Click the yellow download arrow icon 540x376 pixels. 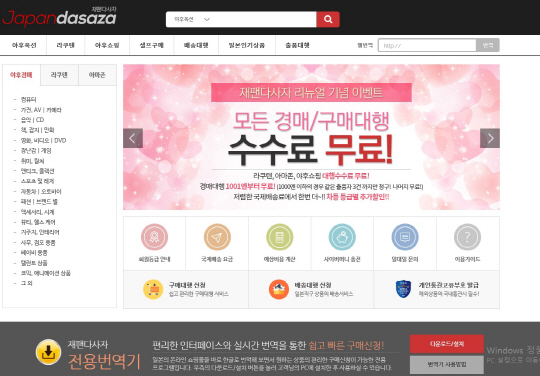(x=48, y=352)
